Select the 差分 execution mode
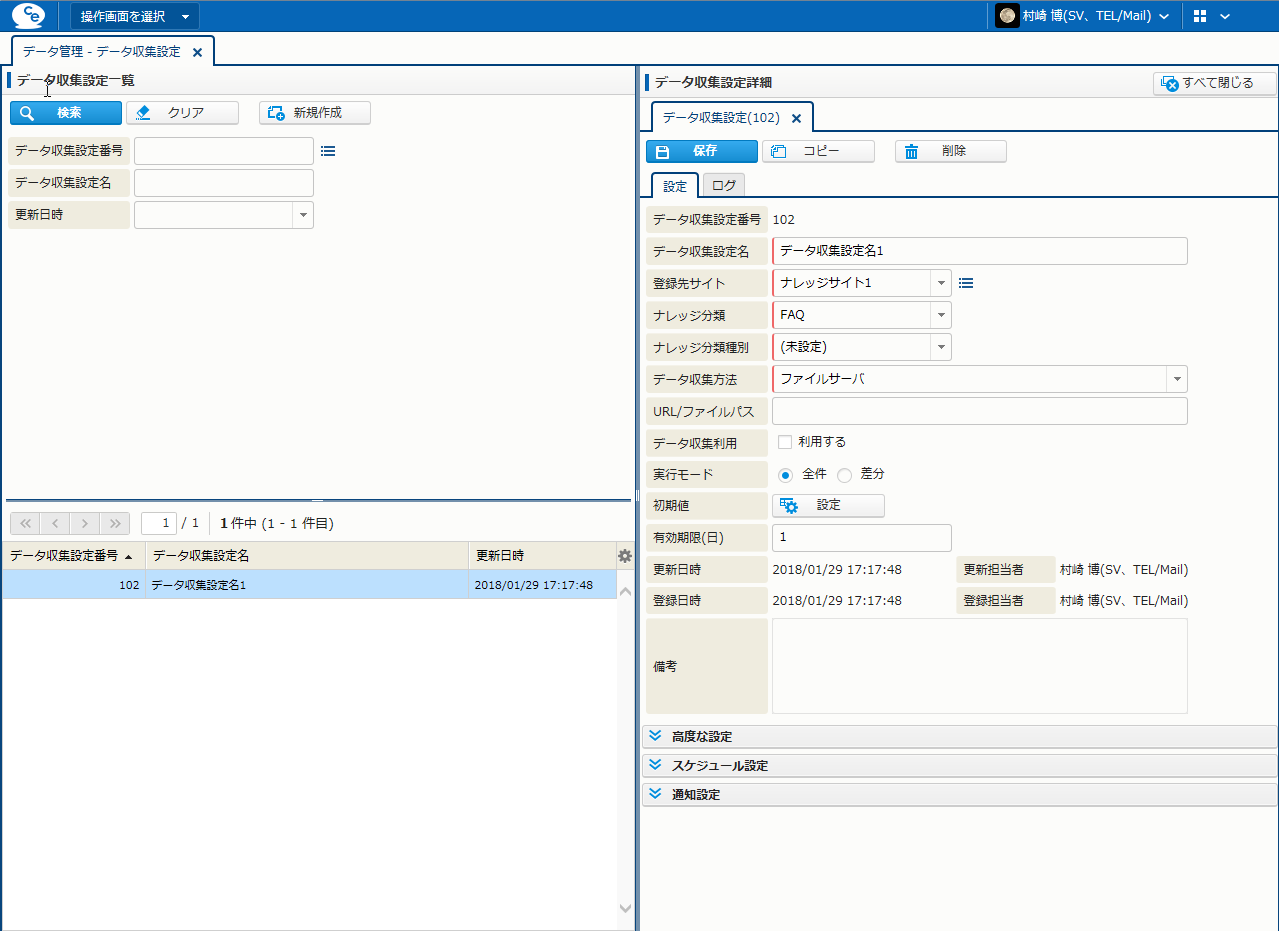 (844, 475)
